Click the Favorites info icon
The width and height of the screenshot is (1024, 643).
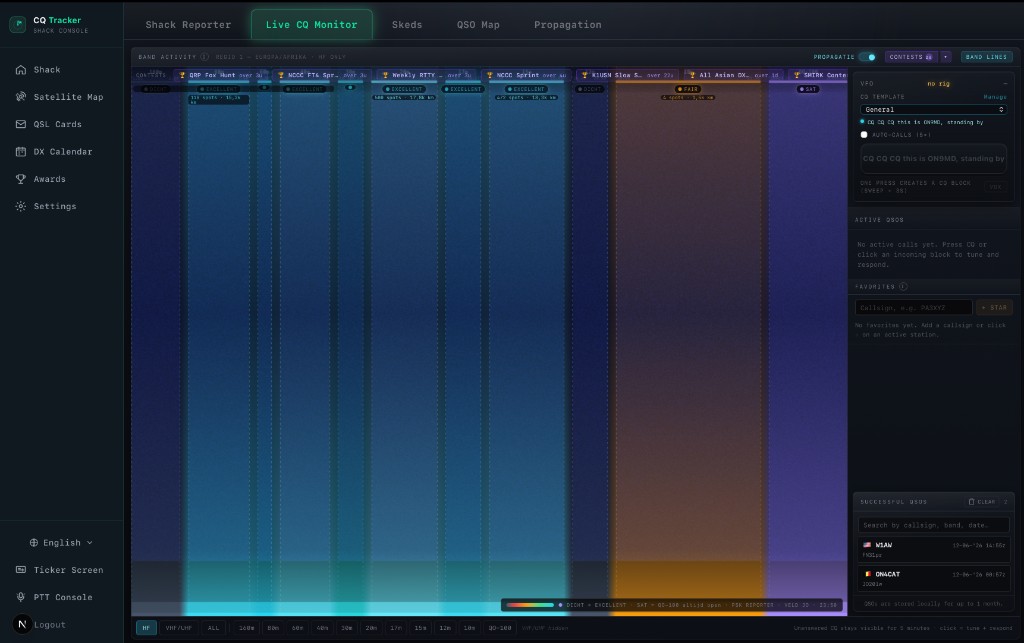point(903,287)
